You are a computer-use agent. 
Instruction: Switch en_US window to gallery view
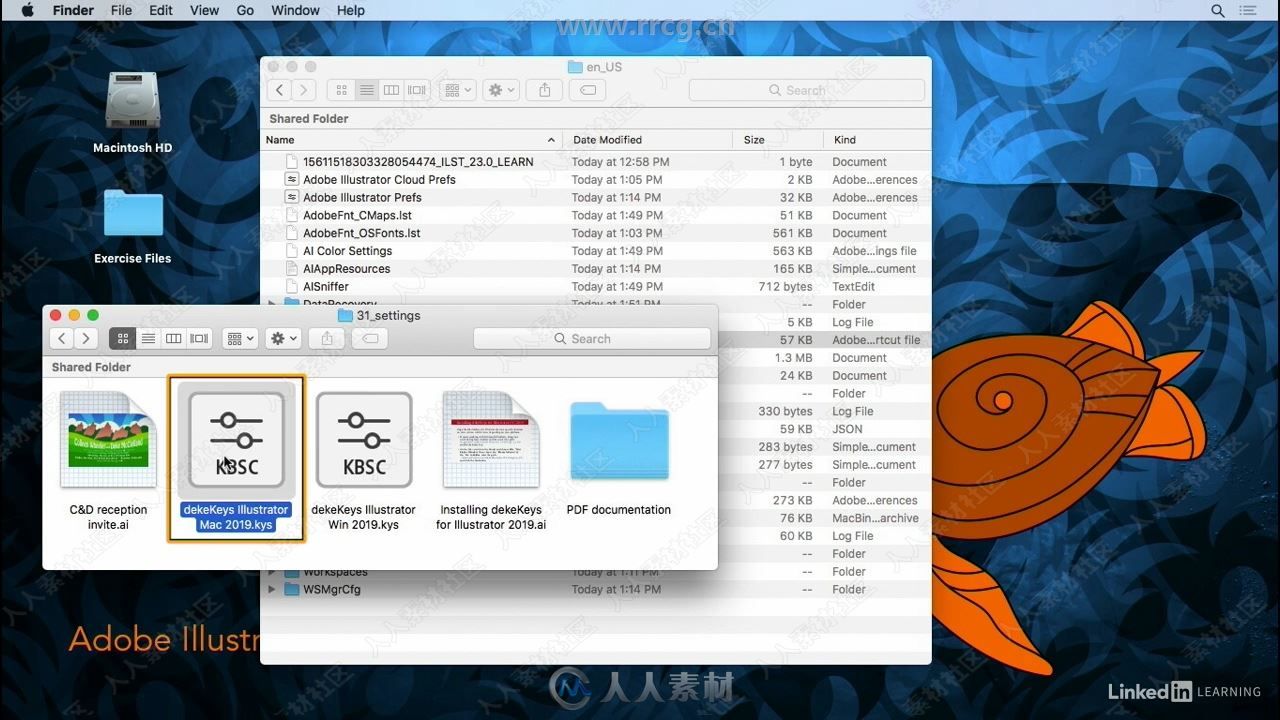[x=417, y=90]
